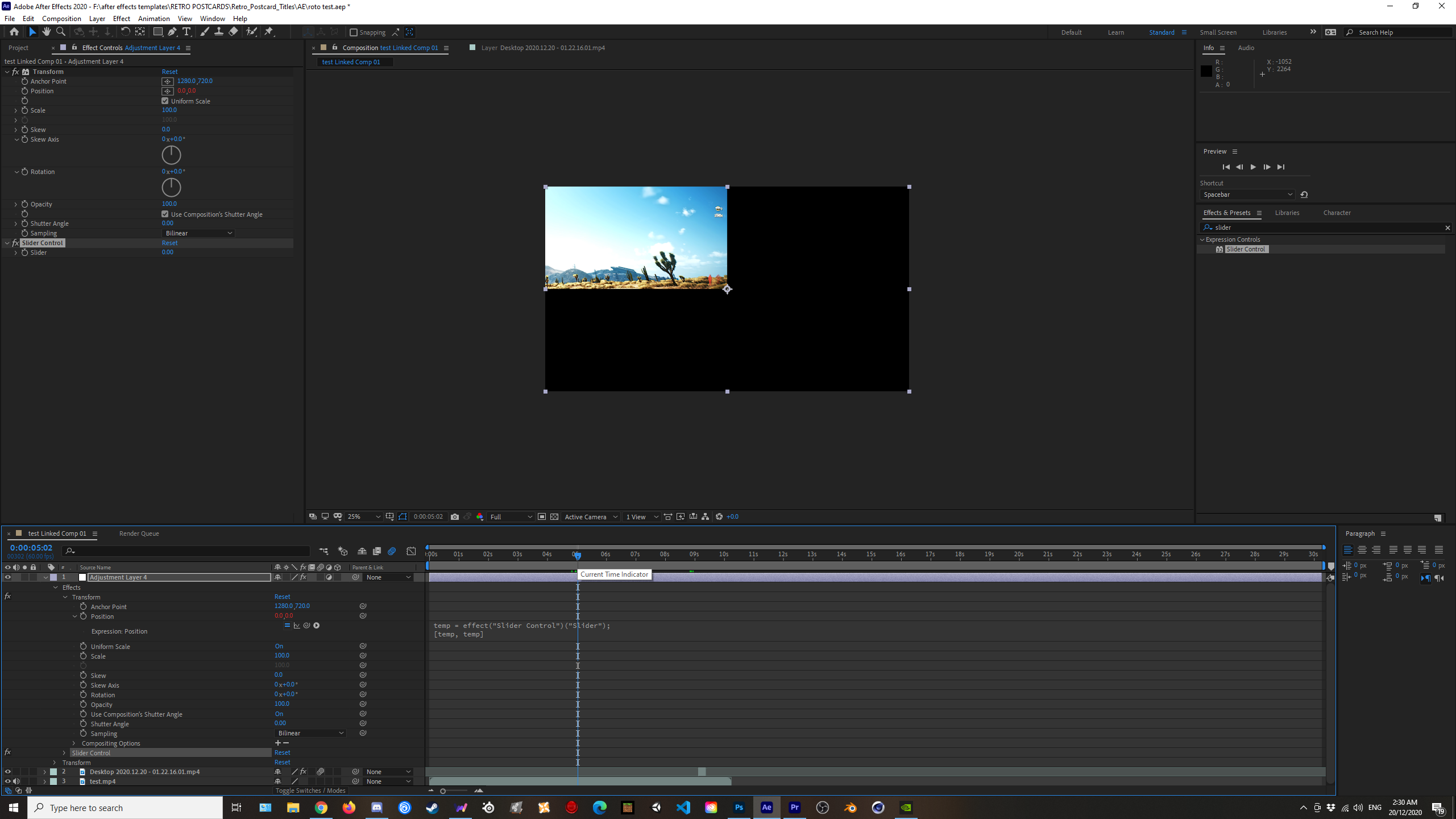Select the Zoom tool
Screen dimensions: 1456x819
coord(60,32)
